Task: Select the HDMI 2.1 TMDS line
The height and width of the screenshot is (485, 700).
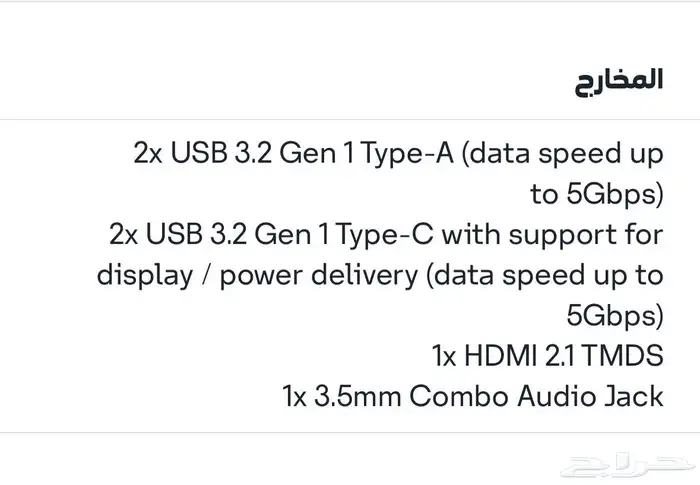Action: [548, 356]
